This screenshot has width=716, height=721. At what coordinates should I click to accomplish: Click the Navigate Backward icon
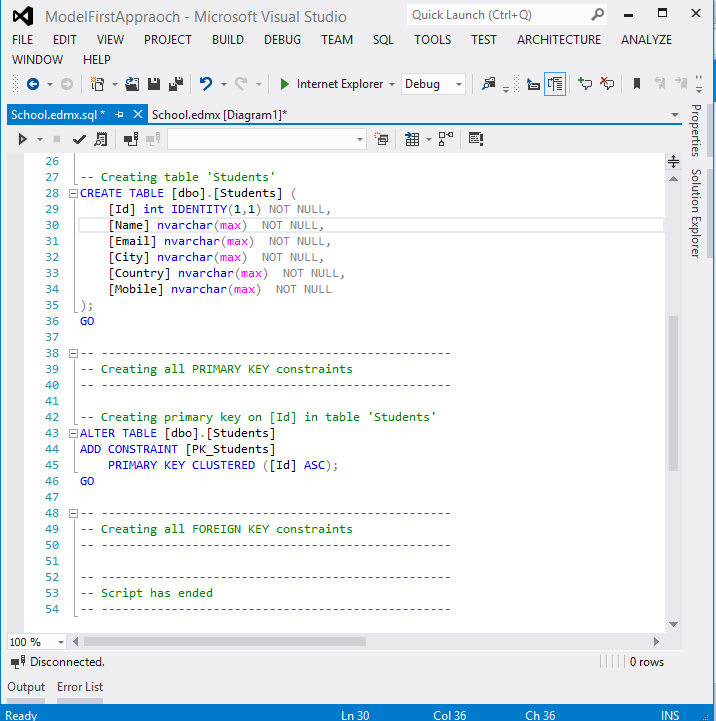[32, 85]
